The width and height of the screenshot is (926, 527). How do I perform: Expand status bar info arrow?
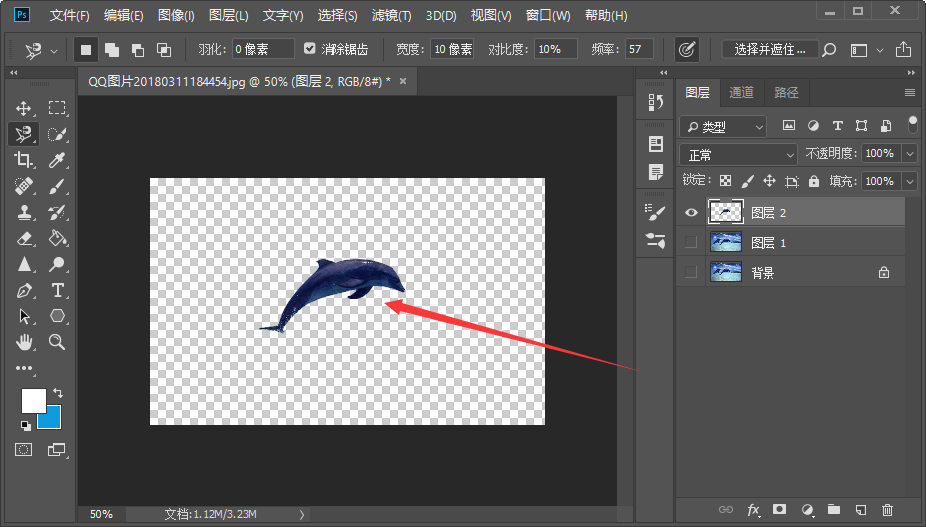click(302, 515)
